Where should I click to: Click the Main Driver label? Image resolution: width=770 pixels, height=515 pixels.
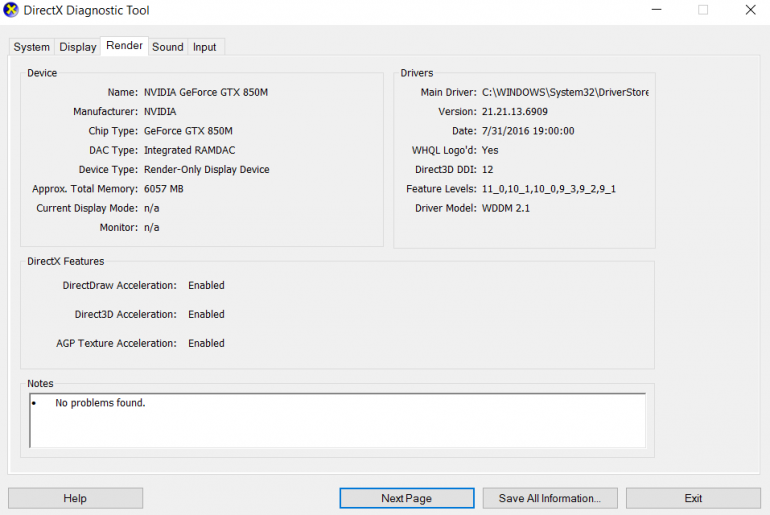click(x=448, y=92)
